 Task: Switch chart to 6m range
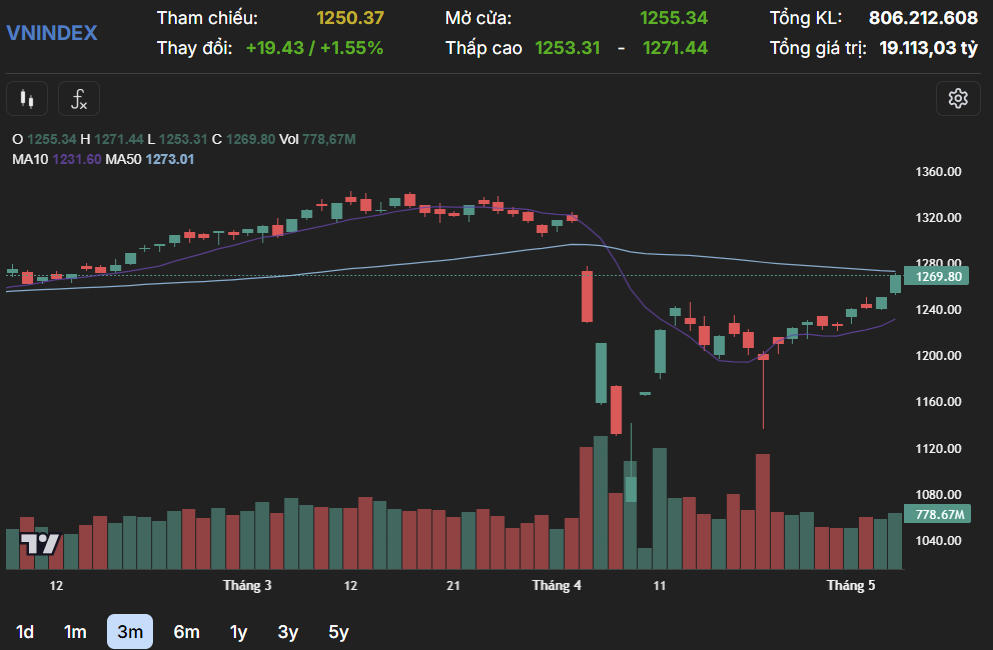[186, 632]
